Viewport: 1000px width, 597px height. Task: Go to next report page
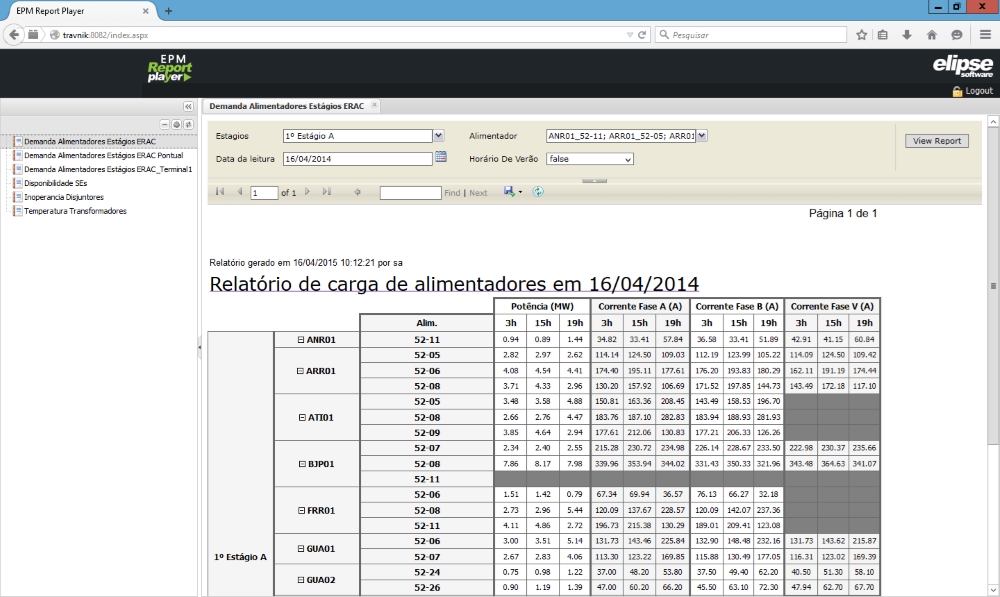pyautogui.click(x=307, y=192)
